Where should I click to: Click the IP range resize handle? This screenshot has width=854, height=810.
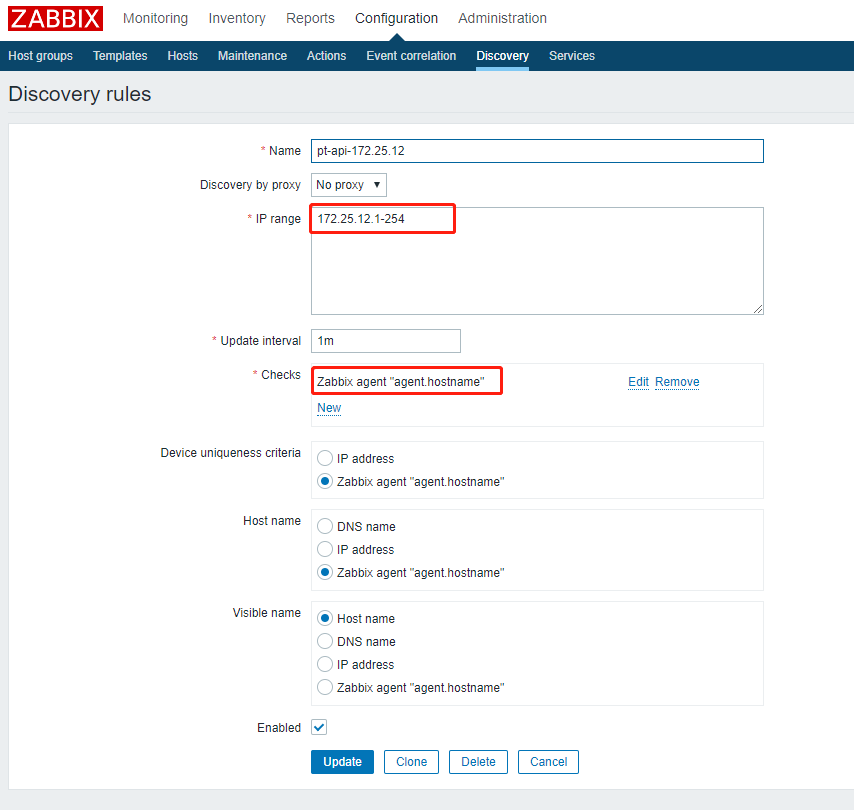pos(758,309)
